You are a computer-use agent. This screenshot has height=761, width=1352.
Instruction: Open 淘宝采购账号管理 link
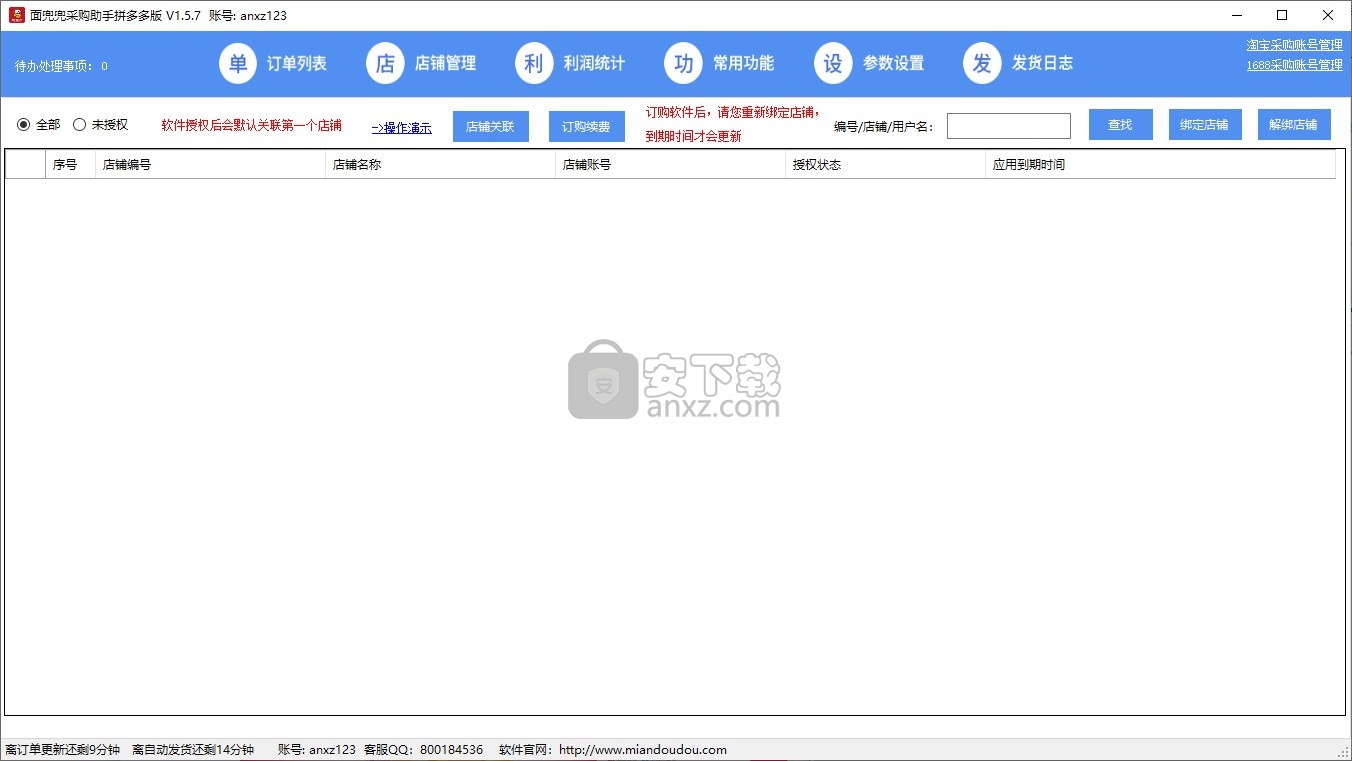1294,45
